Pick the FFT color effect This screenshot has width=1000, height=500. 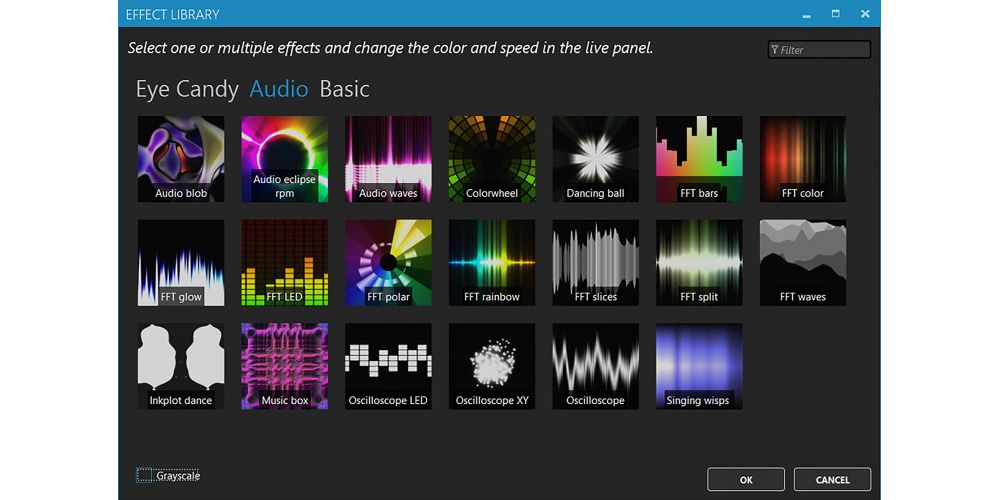click(x=803, y=159)
